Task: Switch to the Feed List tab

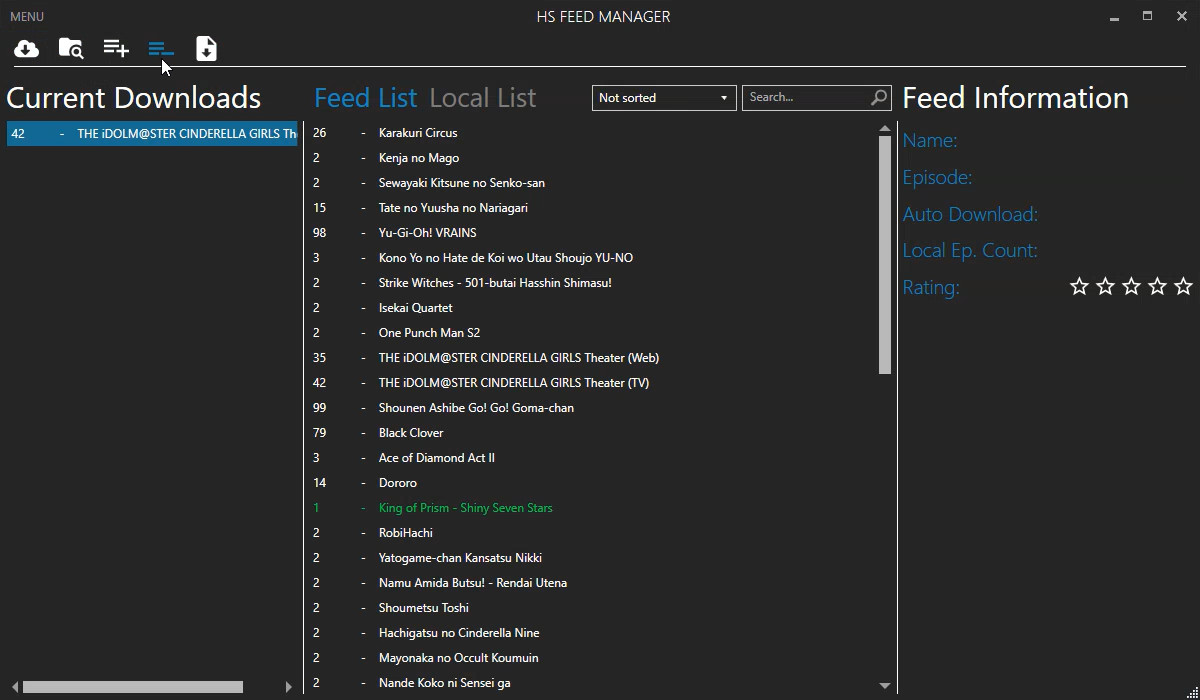Action: click(365, 98)
